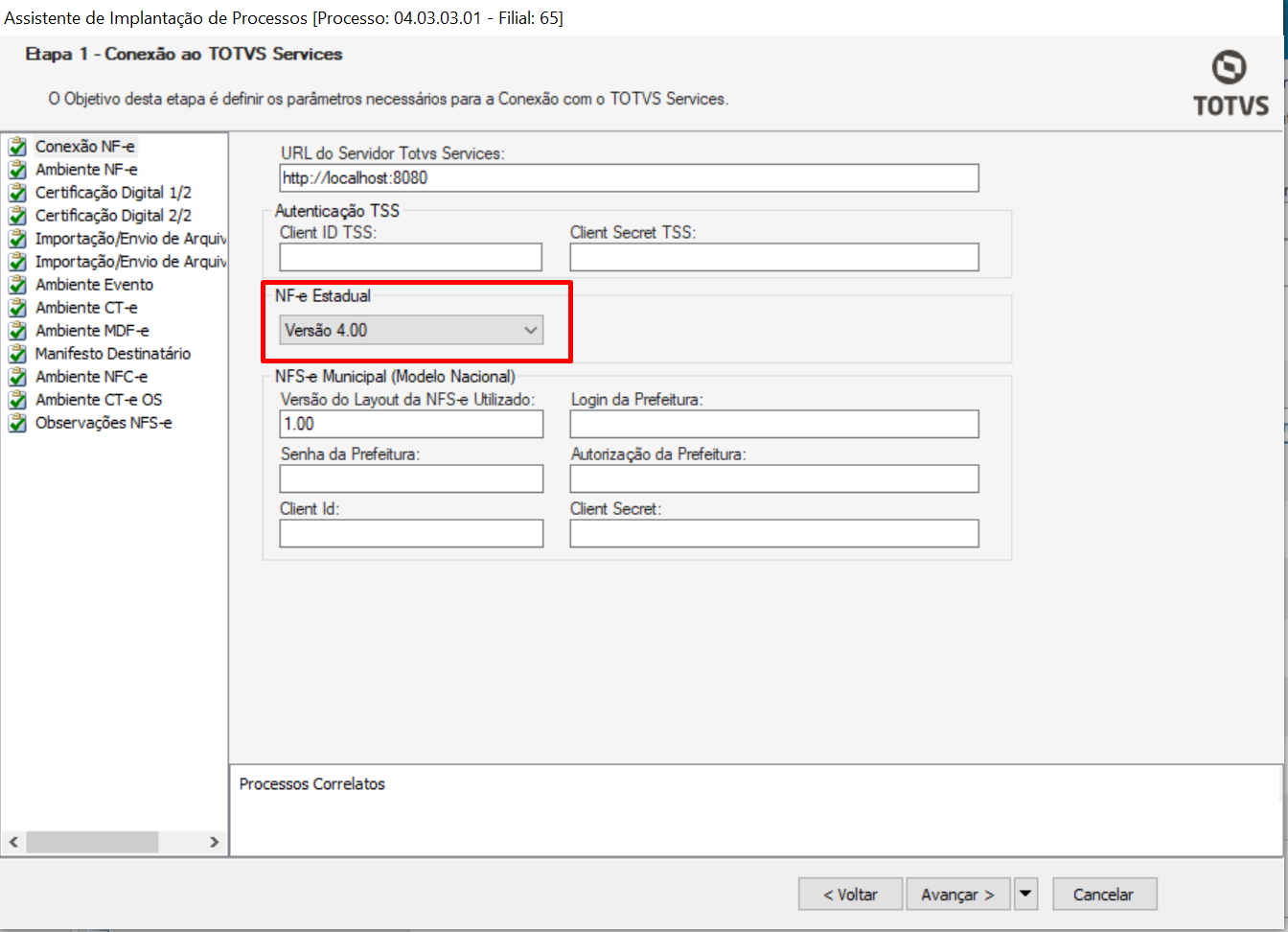Open the Importação/Envio step directly below Certificação Digital 2/2
Image resolution: width=1288 pixels, height=932 pixels.
[x=130, y=239]
